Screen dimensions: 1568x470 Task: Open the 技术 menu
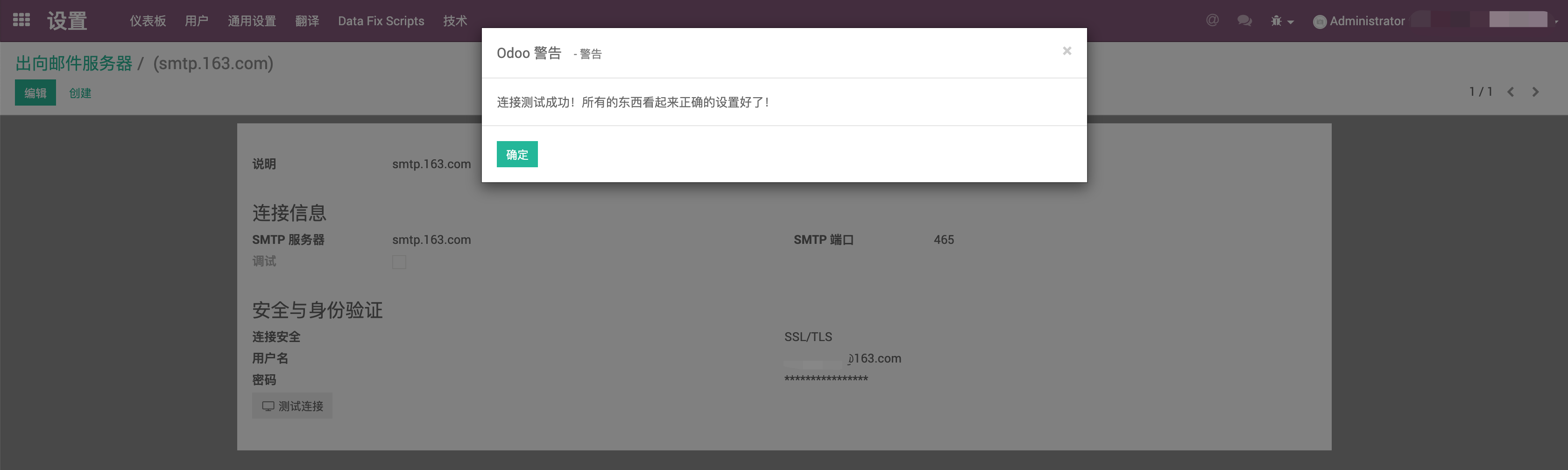pos(455,21)
